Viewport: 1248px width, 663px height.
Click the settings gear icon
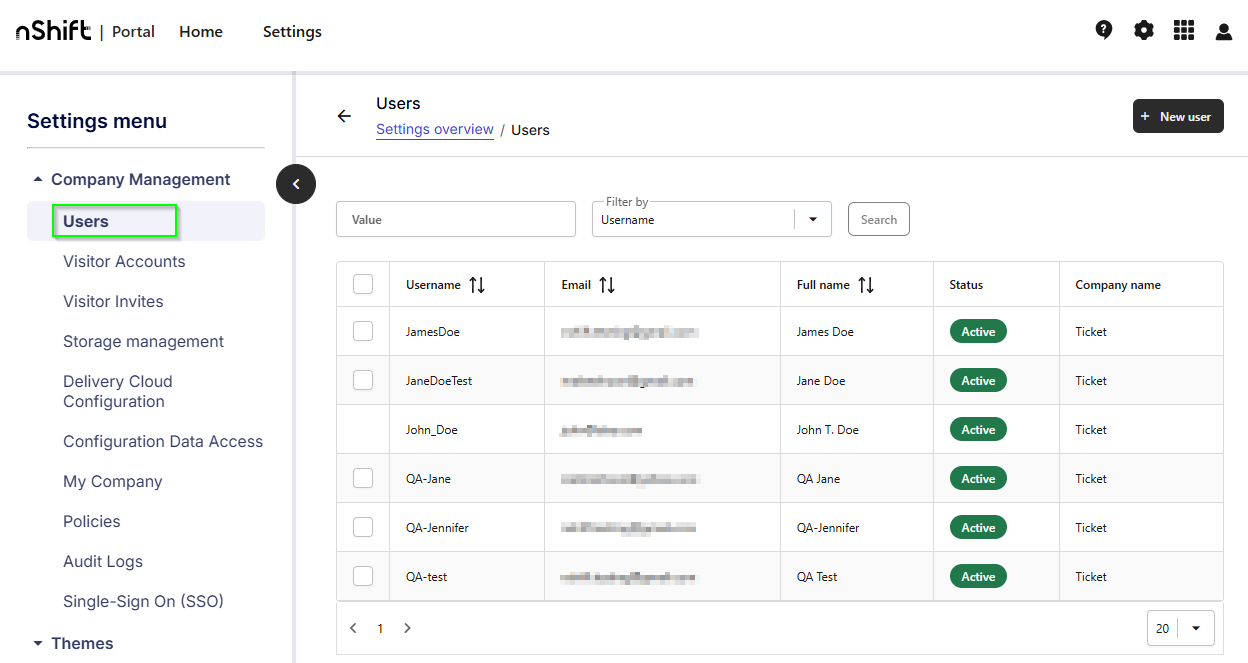click(x=1143, y=30)
